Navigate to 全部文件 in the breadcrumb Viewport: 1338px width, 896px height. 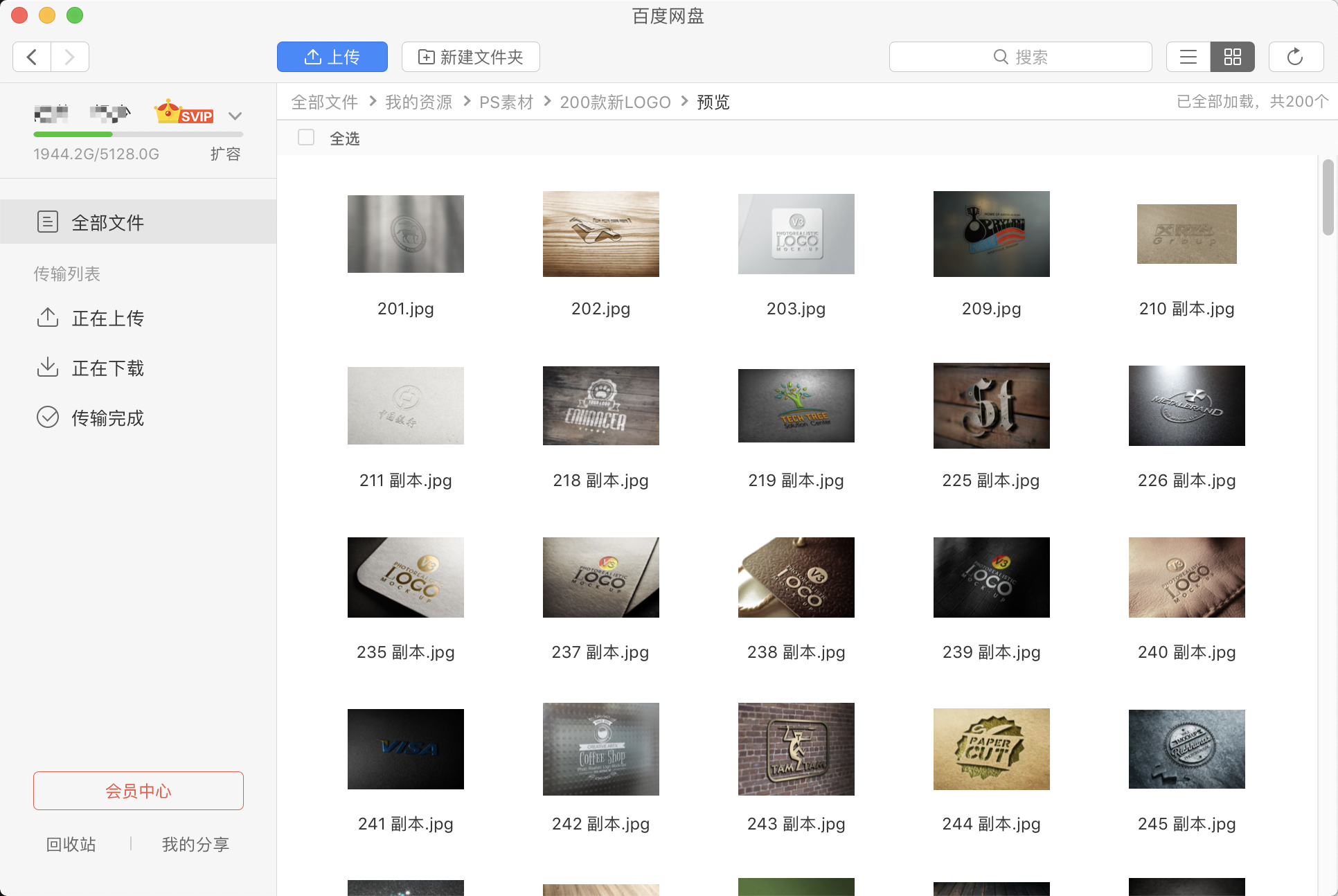coord(324,102)
